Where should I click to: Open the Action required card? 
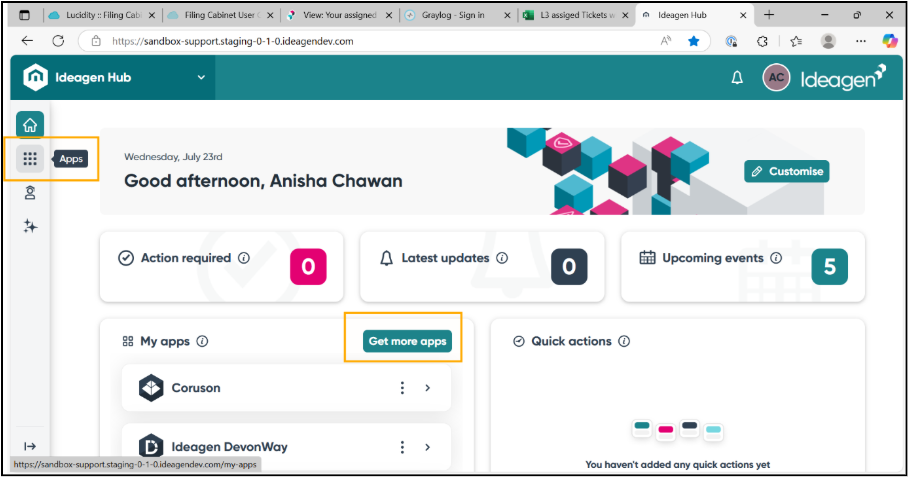(x=221, y=267)
